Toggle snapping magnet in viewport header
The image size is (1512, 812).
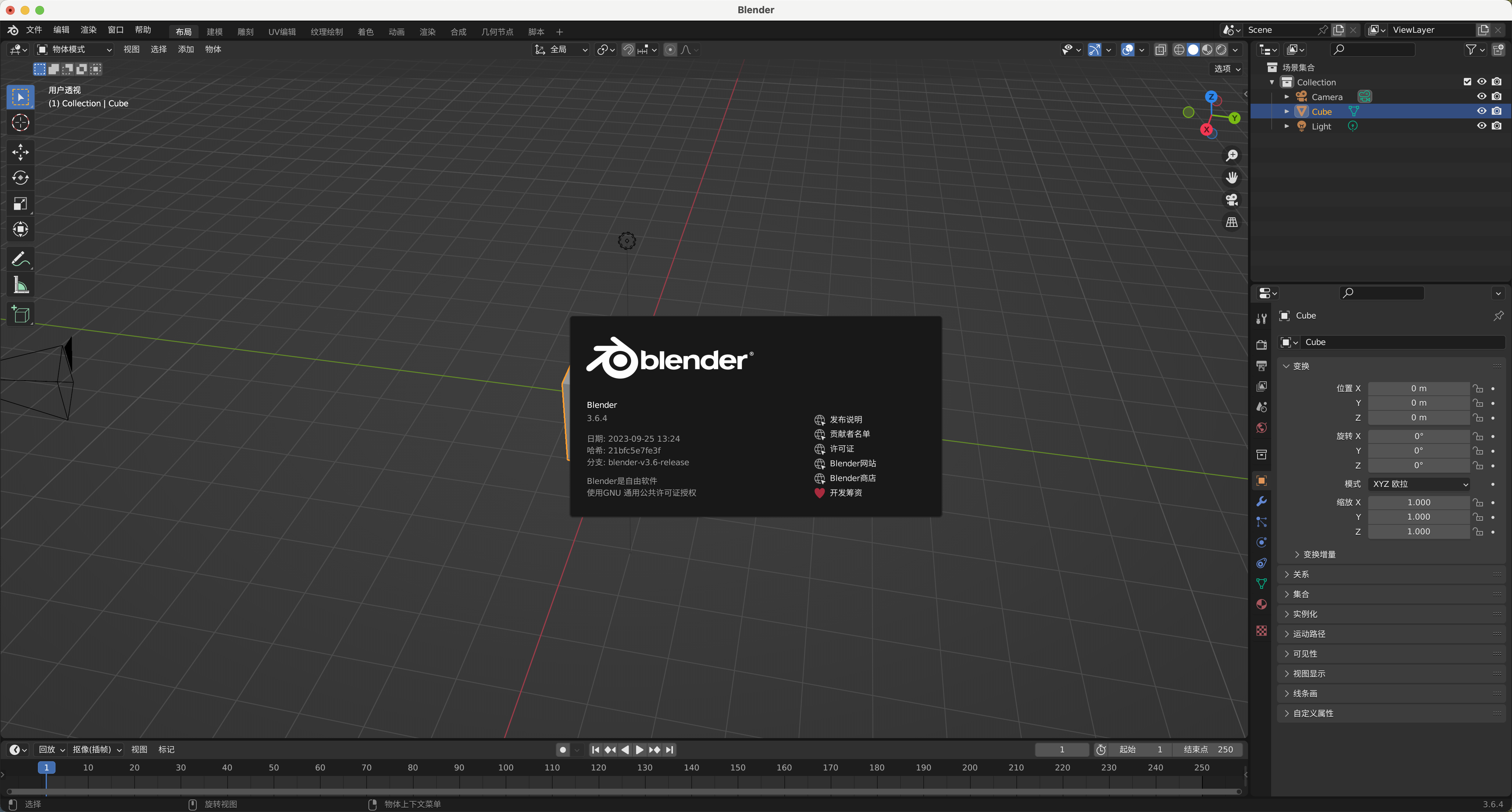coord(628,50)
